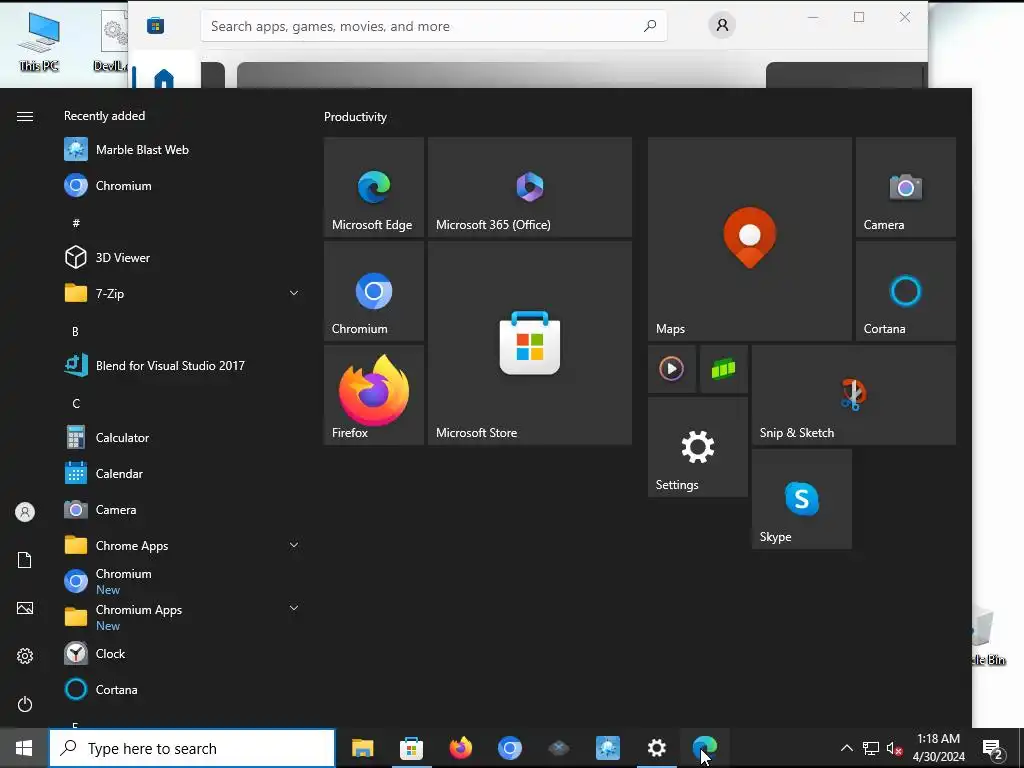Open Microsoft Store from the taskbar
Viewport: 1024px width, 768px height.
pyautogui.click(x=411, y=748)
